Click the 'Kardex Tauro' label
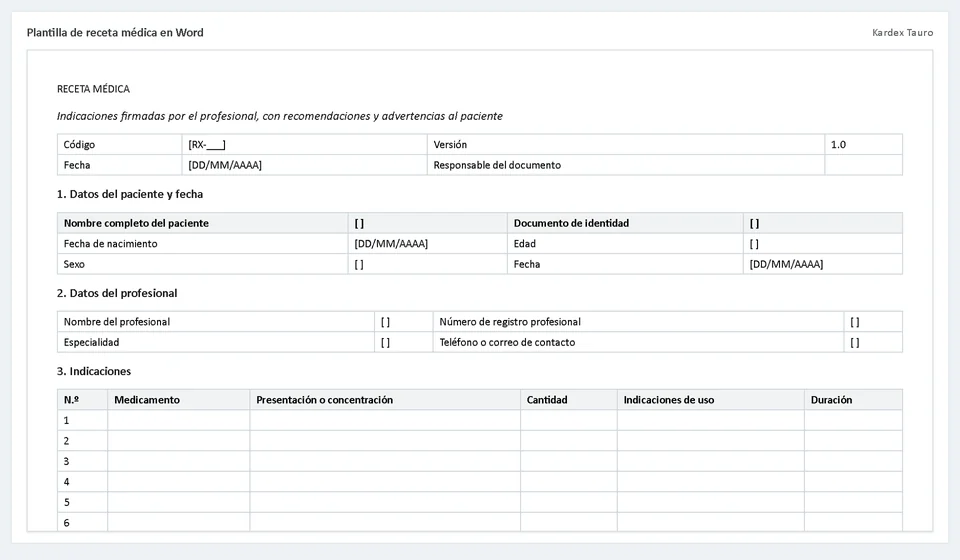Viewport: 960px width, 560px height. click(902, 32)
